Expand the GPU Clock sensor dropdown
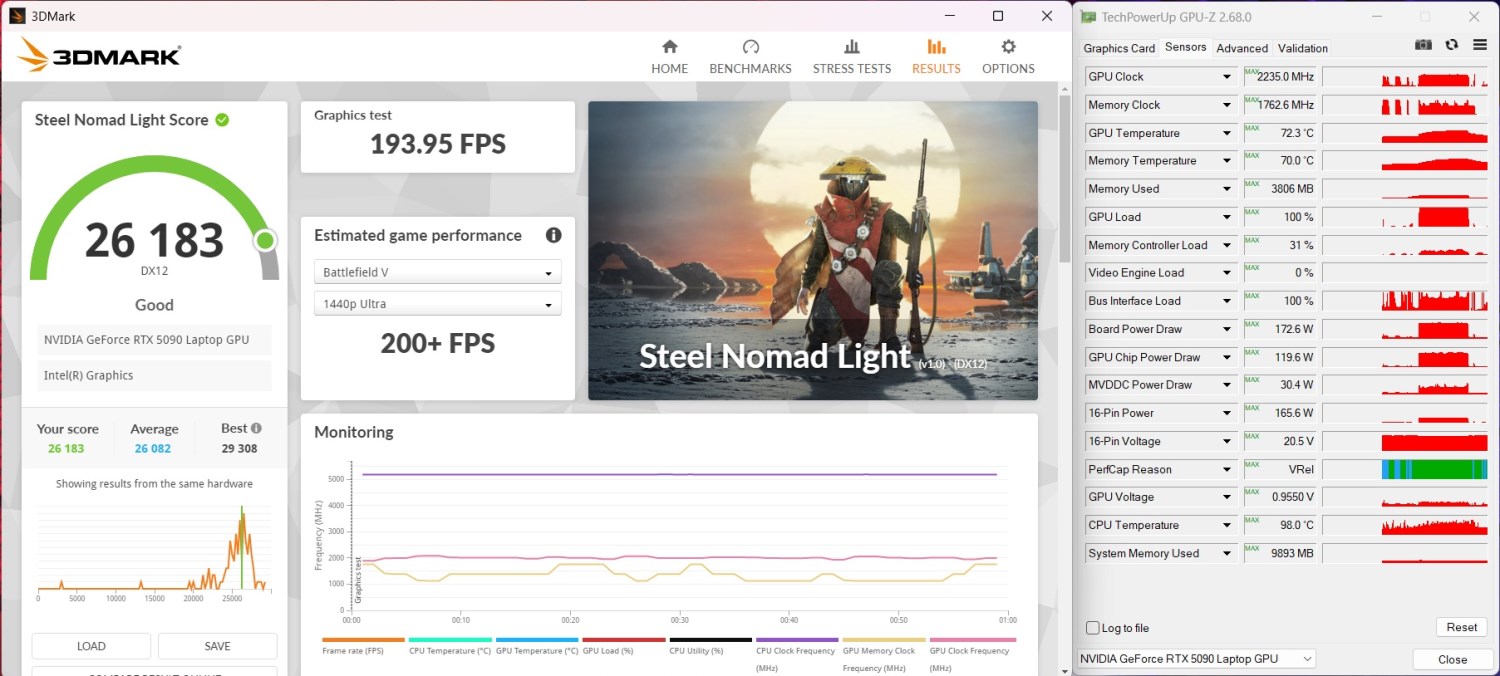This screenshot has height=676, width=1500. (x=1227, y=77)
